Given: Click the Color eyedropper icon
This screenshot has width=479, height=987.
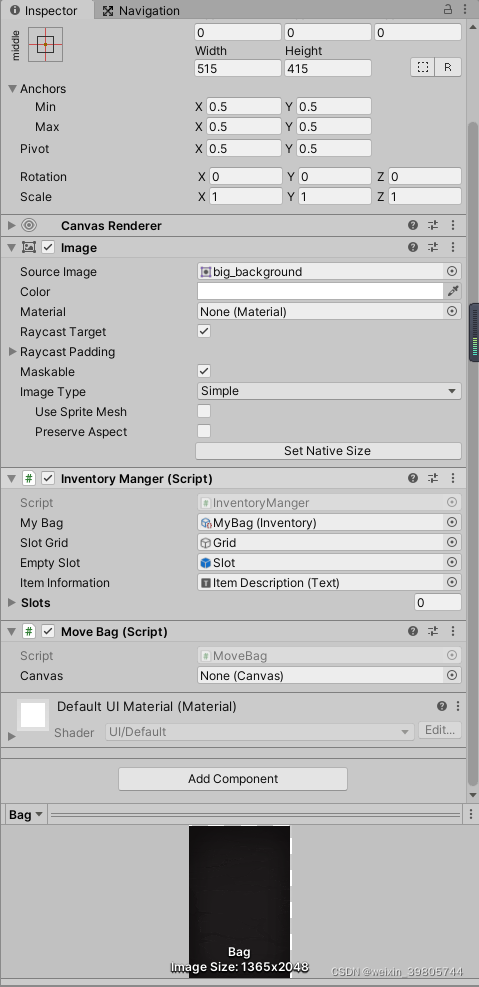Looking at the screenshot, I should 453,291.
